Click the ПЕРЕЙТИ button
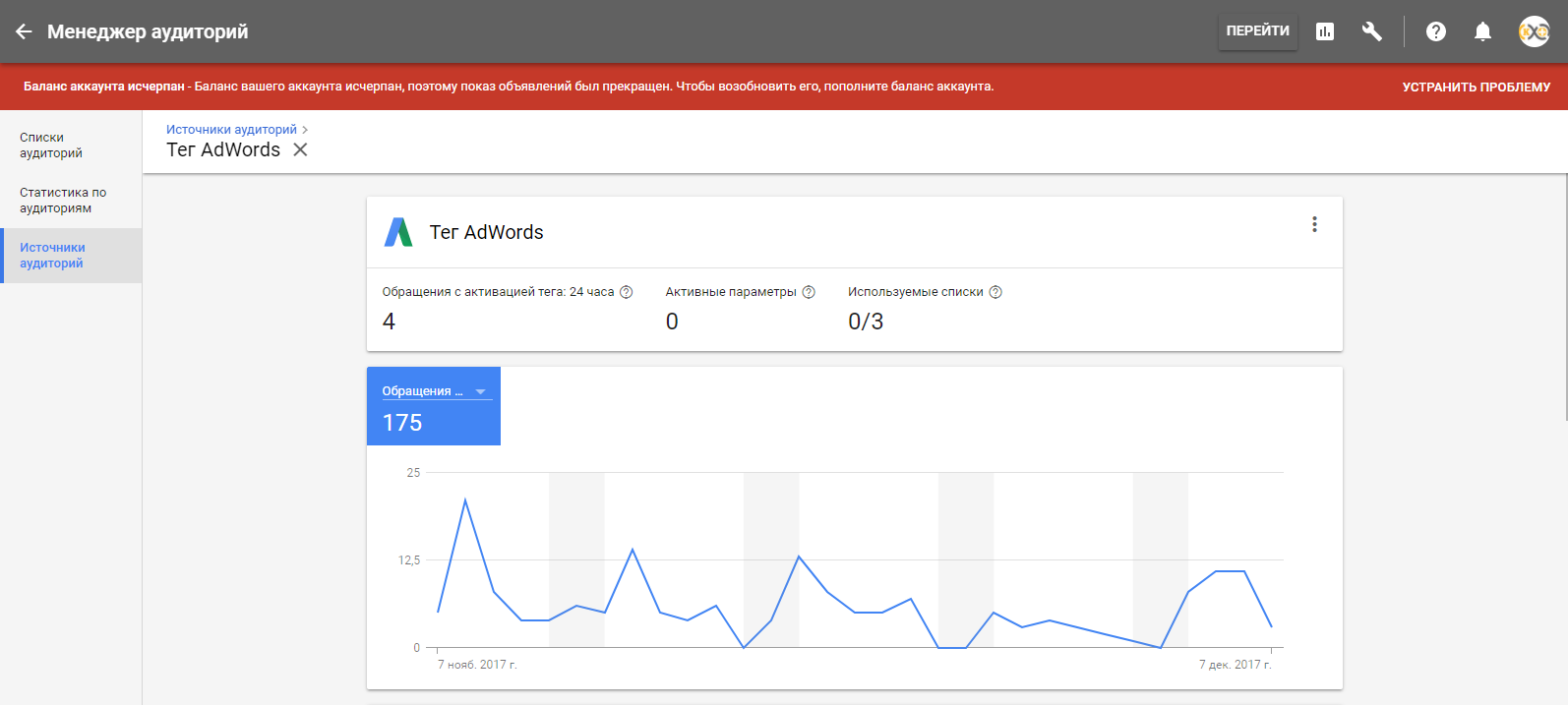1568x705 pixels. tap(1257, 31)
